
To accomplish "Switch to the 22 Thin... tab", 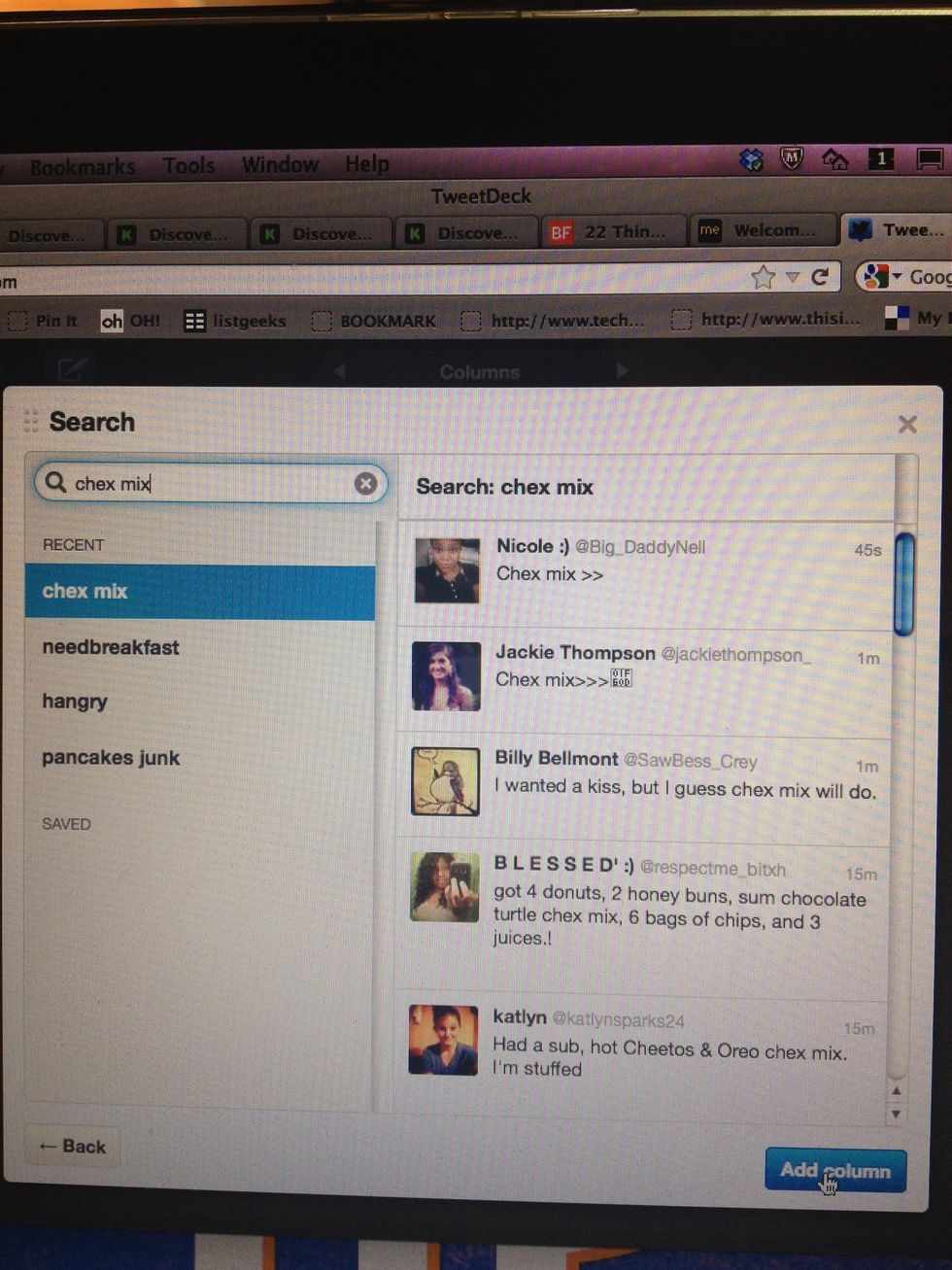I will [613, 231].
